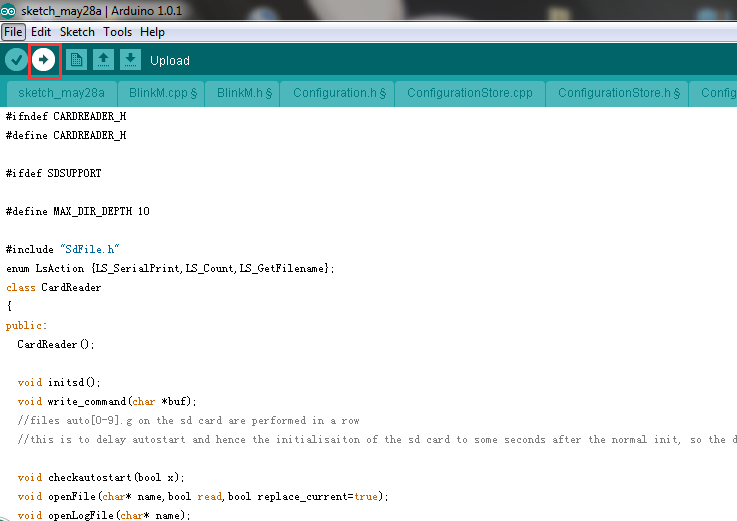Click the partially visible Config tab at right
Image resolution: width=737 pixels, height=521 pixels.
(x=717, y=93)
